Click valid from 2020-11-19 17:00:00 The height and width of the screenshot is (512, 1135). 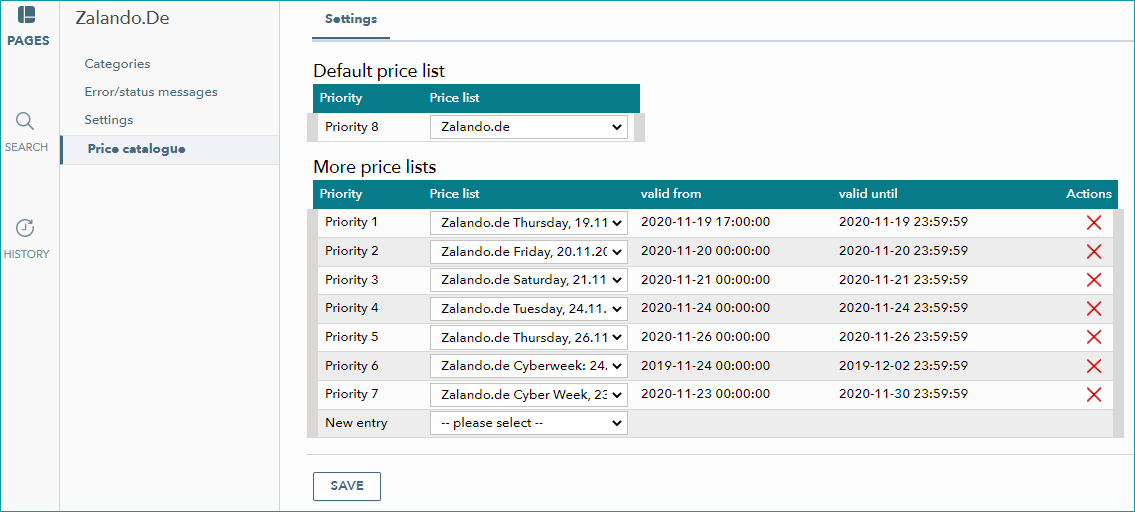(x=705, y=222)
